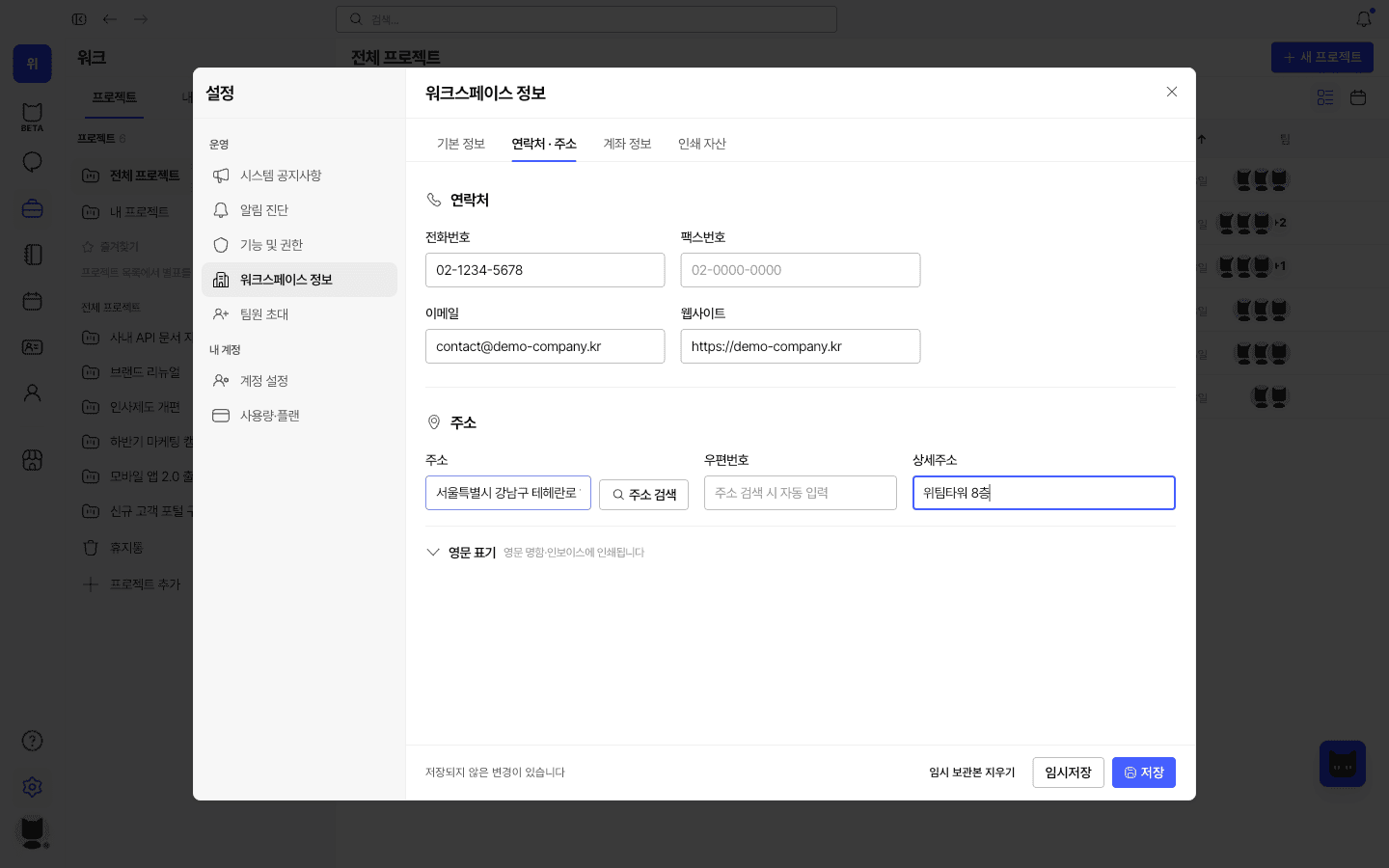Open 알림 진단 bell menu item
The image size is (1389, 868).
coord(299,210)
